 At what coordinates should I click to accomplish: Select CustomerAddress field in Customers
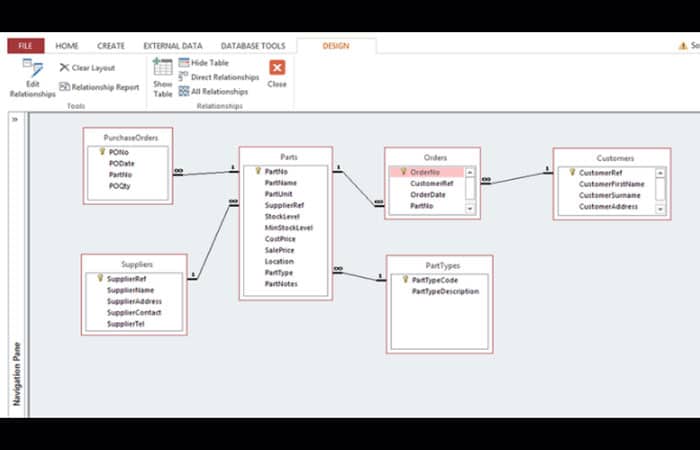coord(607,206)
